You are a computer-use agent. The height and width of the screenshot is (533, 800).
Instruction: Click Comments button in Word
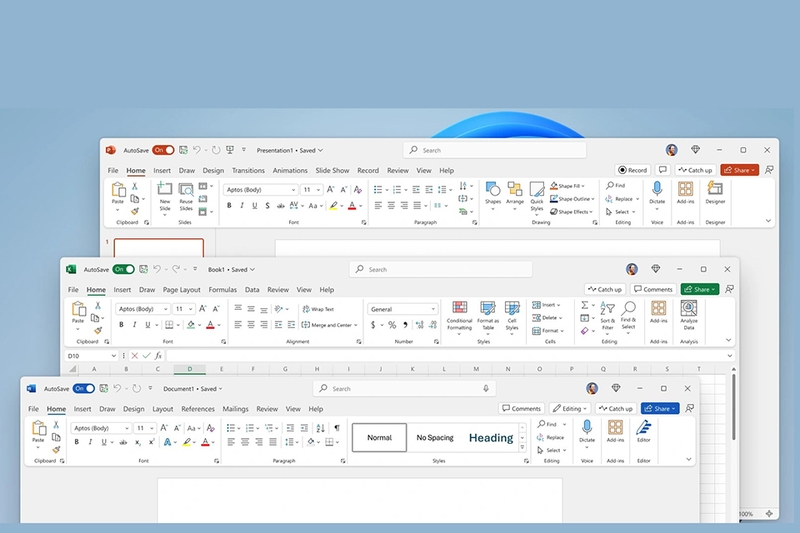click(x=521, y=409)
